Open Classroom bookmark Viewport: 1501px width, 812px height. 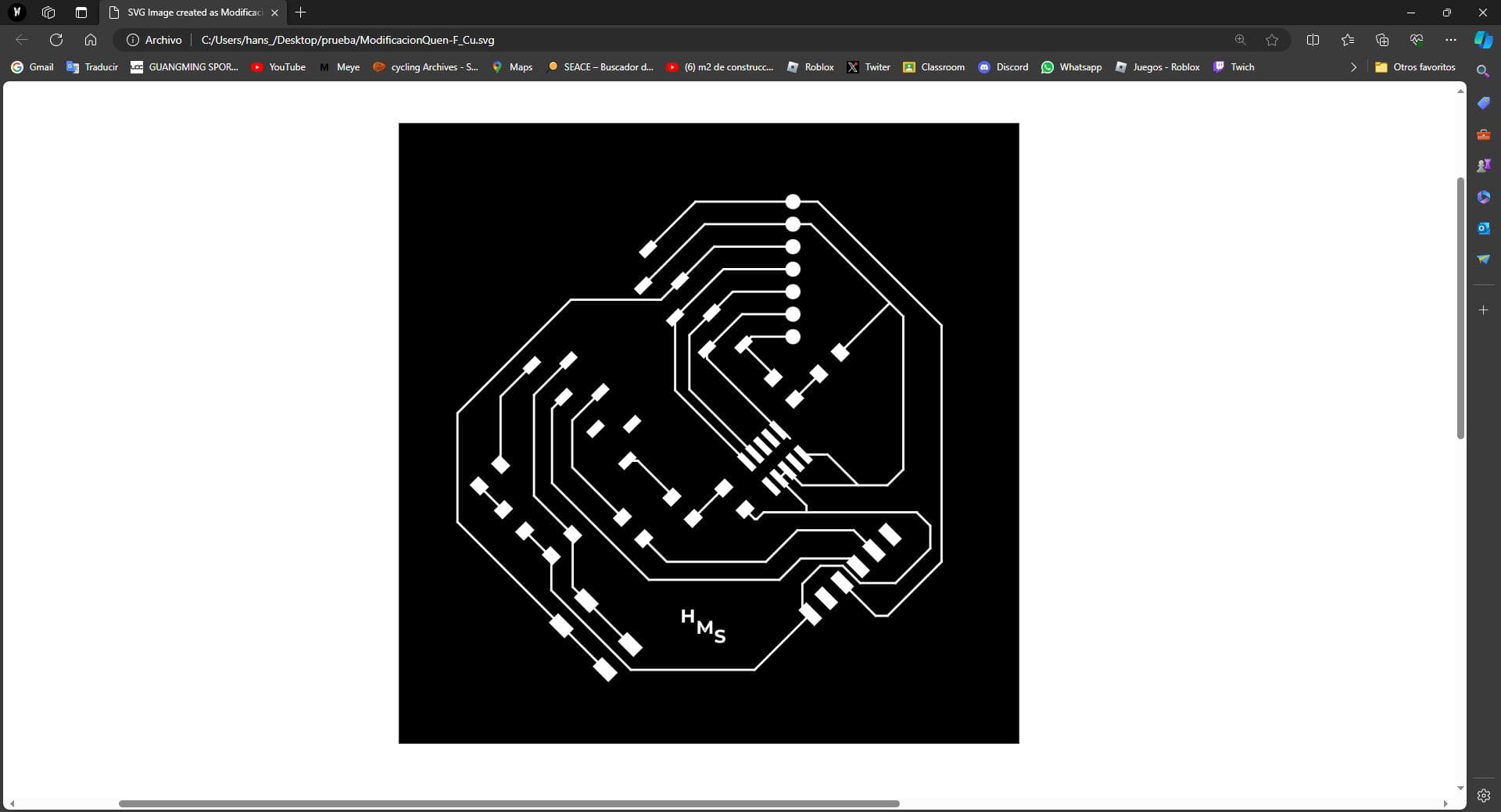point(934,67)
